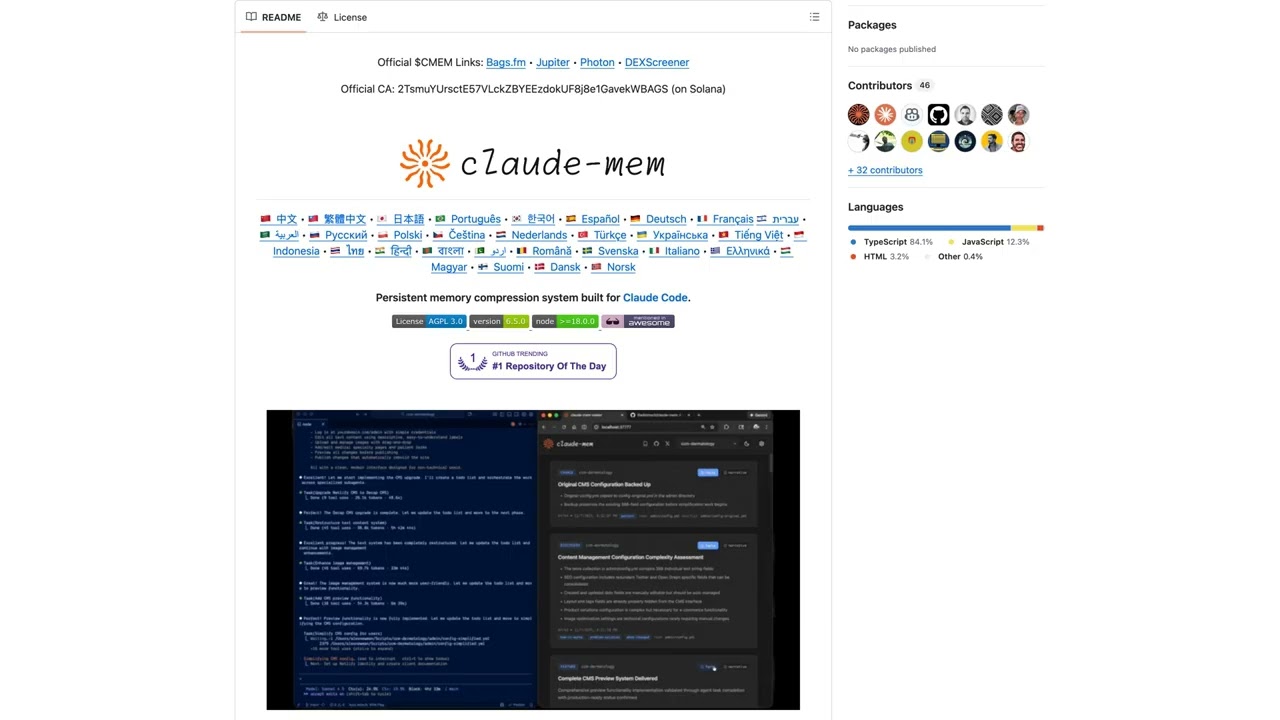Open the Italiano translation link
1280x720 pixels.
tap(675, 251)
